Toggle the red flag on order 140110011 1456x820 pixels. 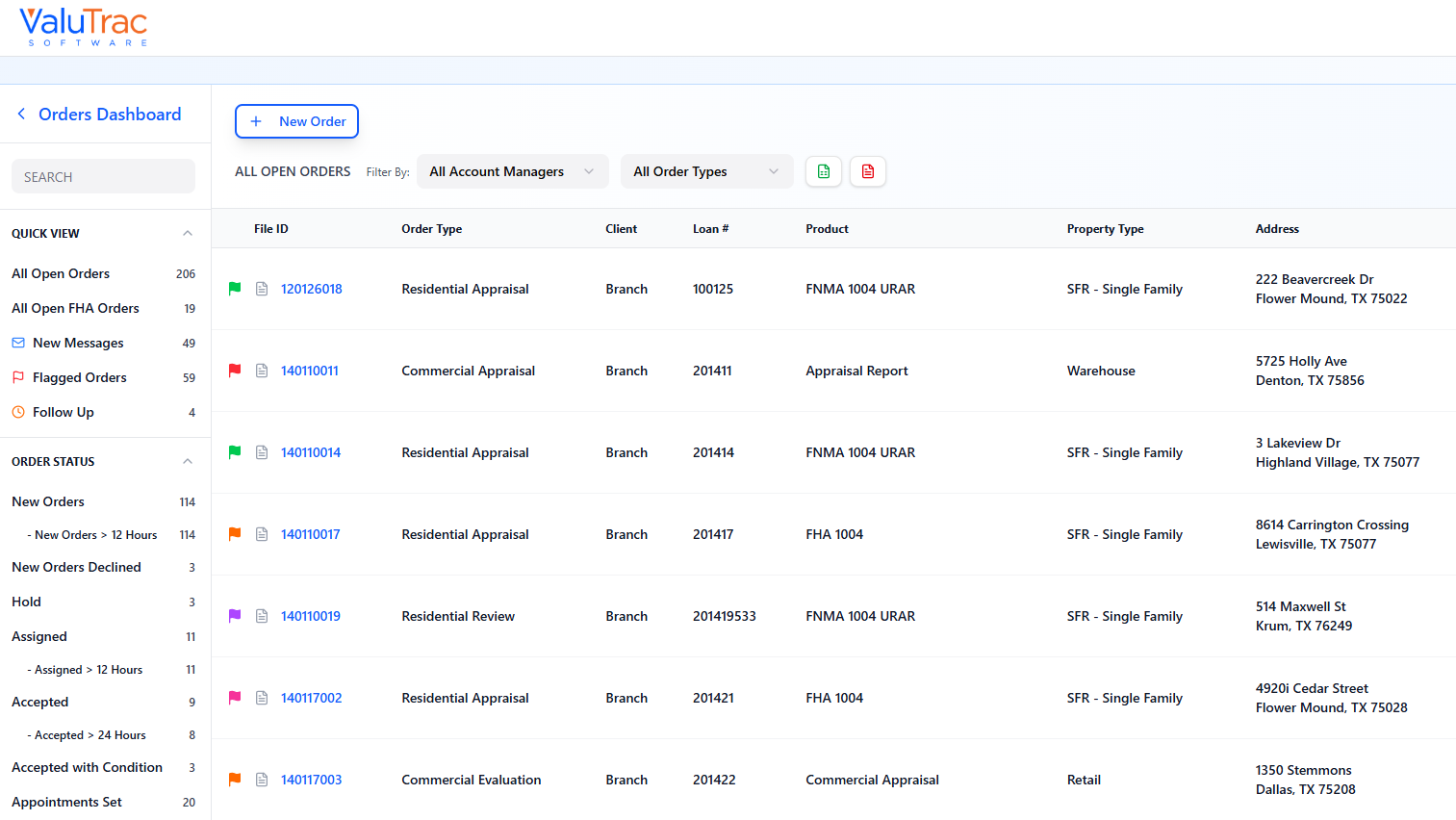pyautogui.click(x=236, y=370)
